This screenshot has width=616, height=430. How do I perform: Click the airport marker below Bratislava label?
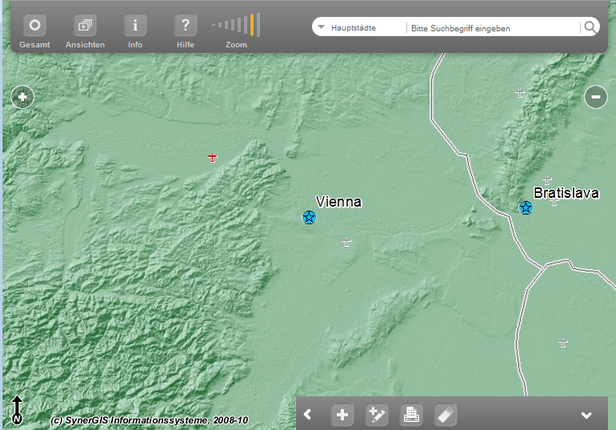tap(554, 203)
